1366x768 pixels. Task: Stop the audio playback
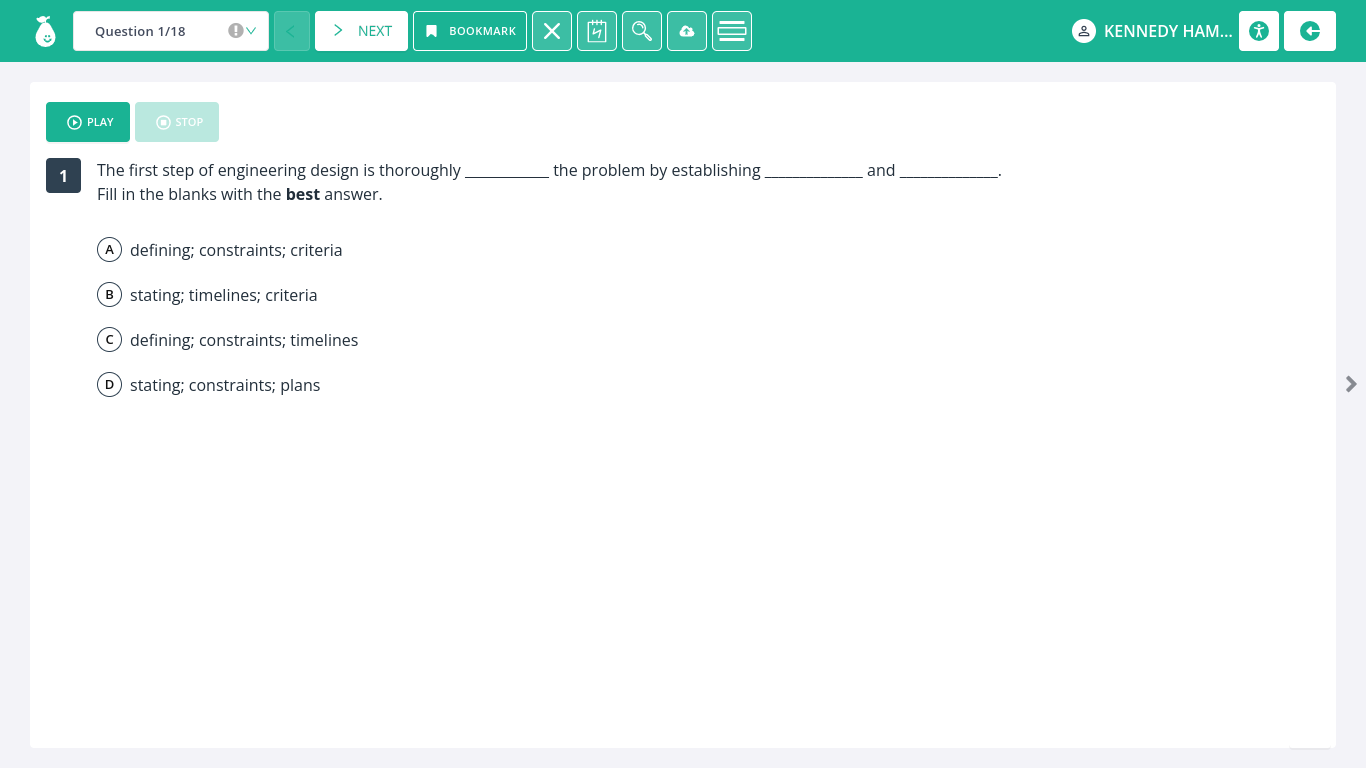point(177,122)
